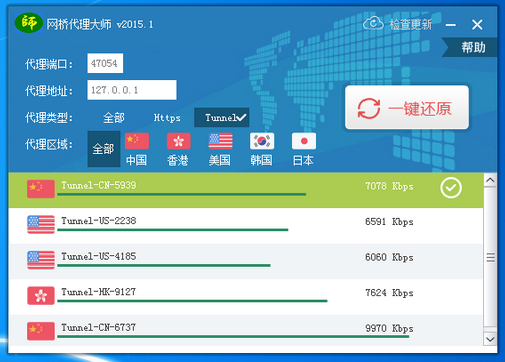
Task: Click 检查更新 check for updates
Action: click(411, 24)
